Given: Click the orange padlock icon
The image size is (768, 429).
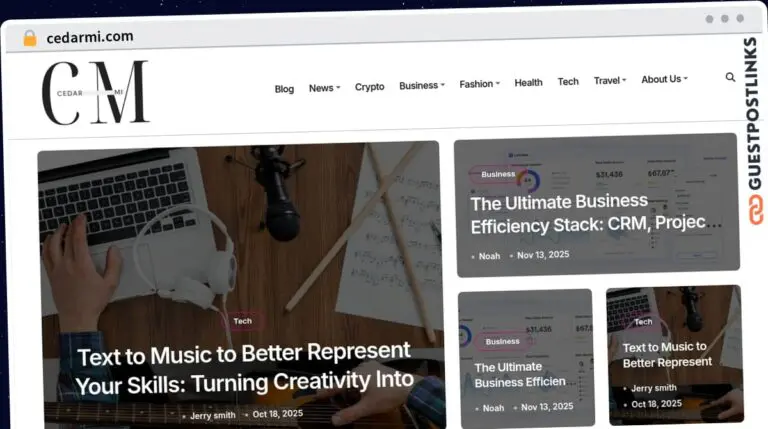Looking at the screenshot, I should point(30,38).
